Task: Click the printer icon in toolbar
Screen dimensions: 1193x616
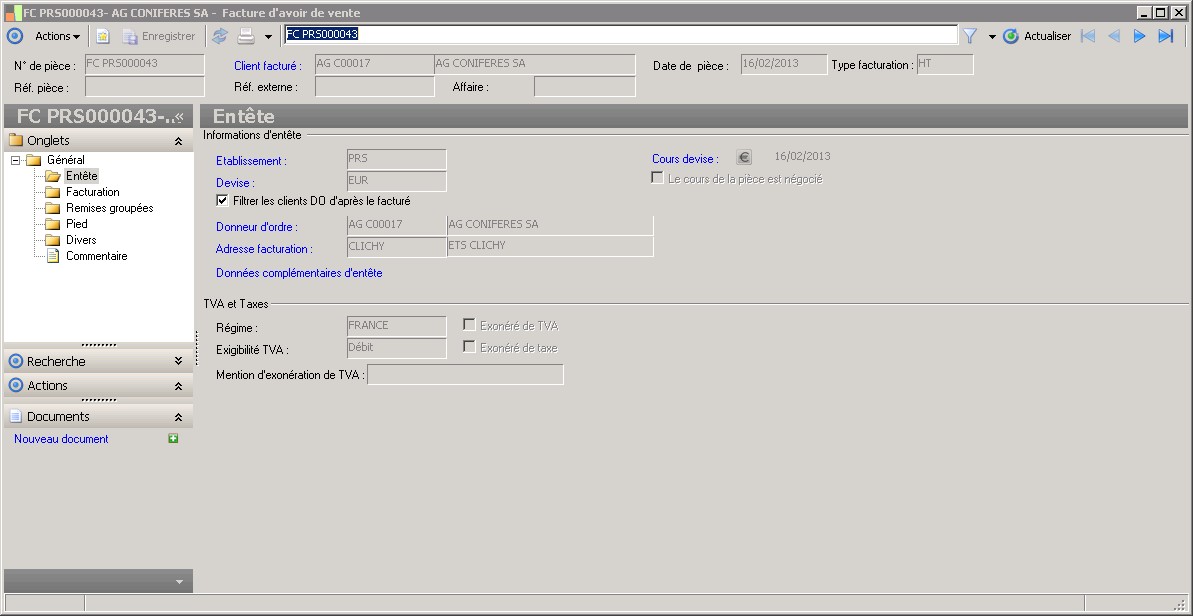Action: click(x=246, y=36)
